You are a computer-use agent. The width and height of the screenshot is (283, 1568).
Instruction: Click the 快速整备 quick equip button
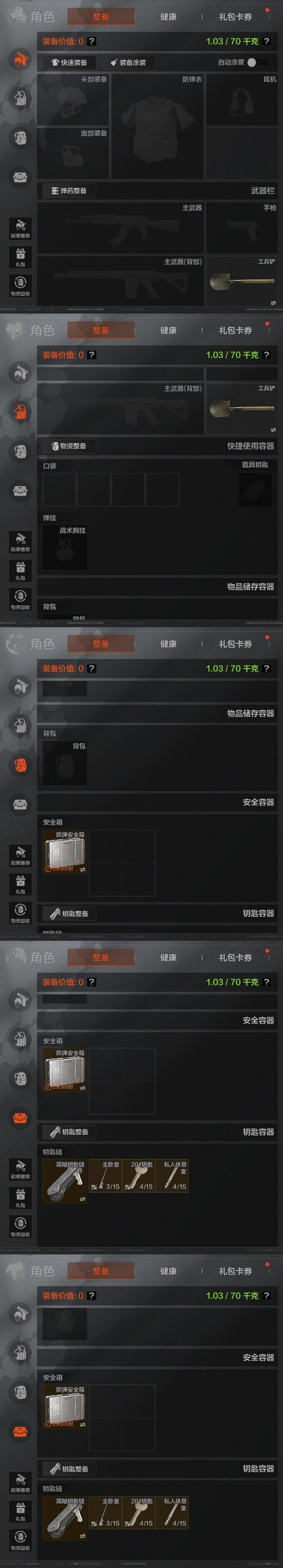click(x=70, y=62)
